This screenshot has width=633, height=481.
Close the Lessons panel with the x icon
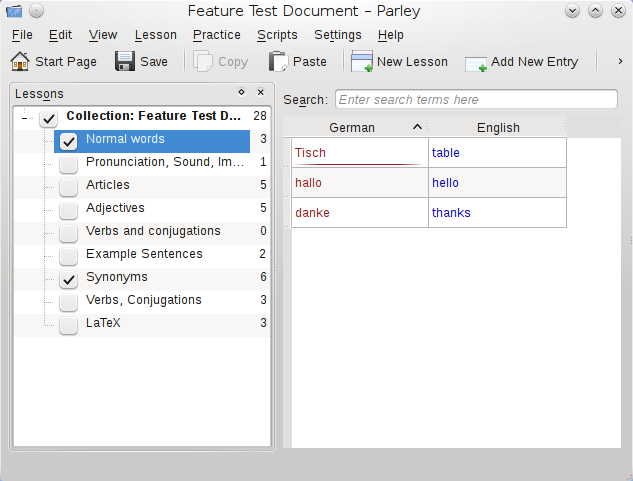[x=261, y=92]
